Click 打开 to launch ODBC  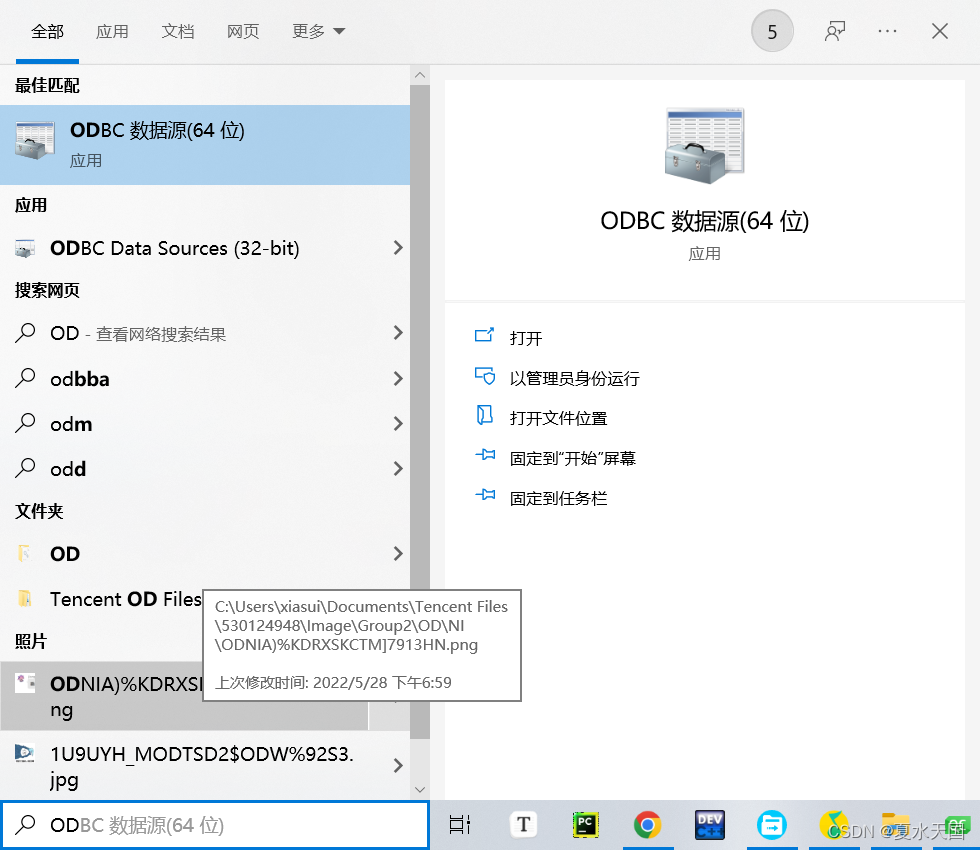pos(526,338)
